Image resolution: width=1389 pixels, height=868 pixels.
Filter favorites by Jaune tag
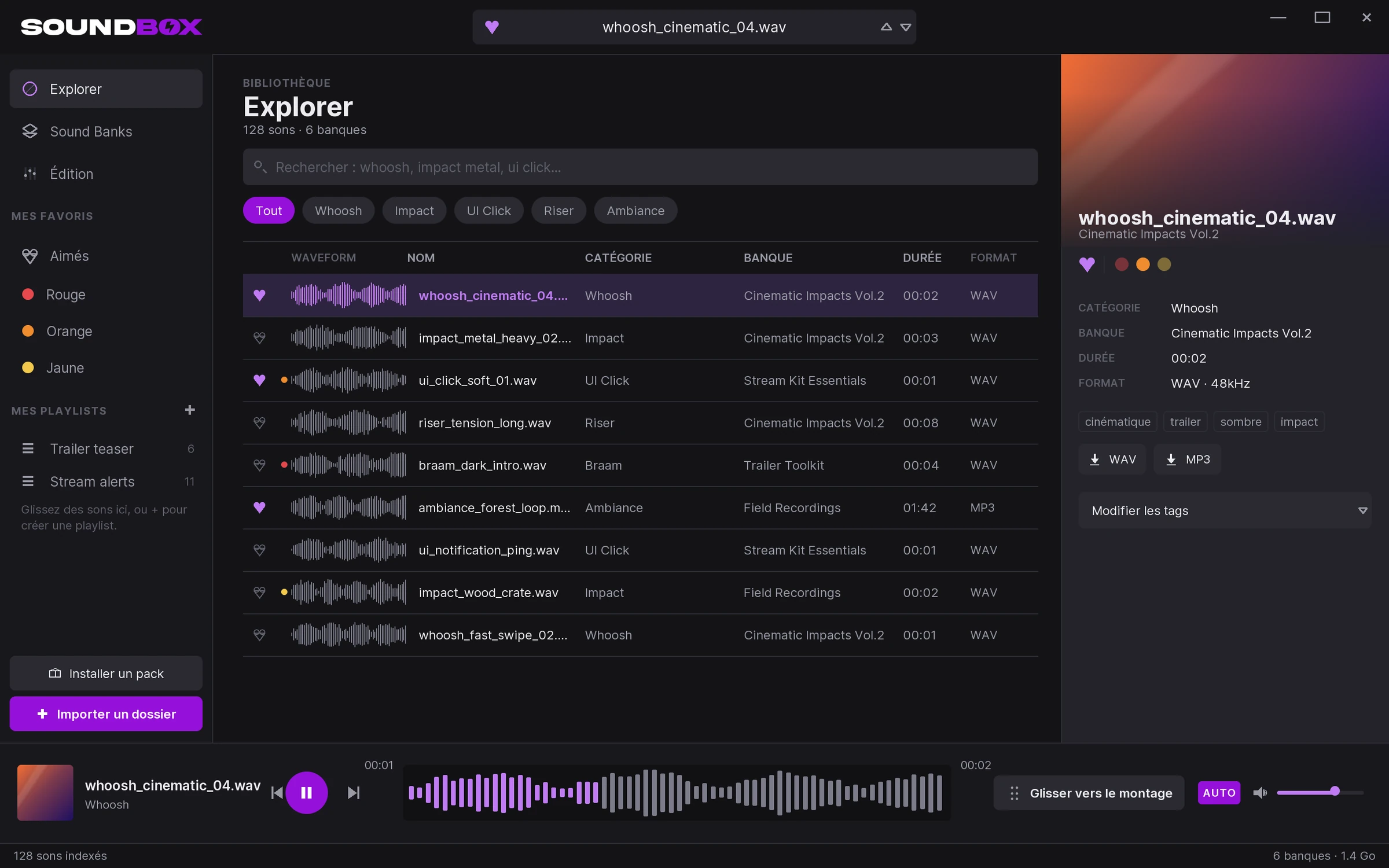[106, 367]
